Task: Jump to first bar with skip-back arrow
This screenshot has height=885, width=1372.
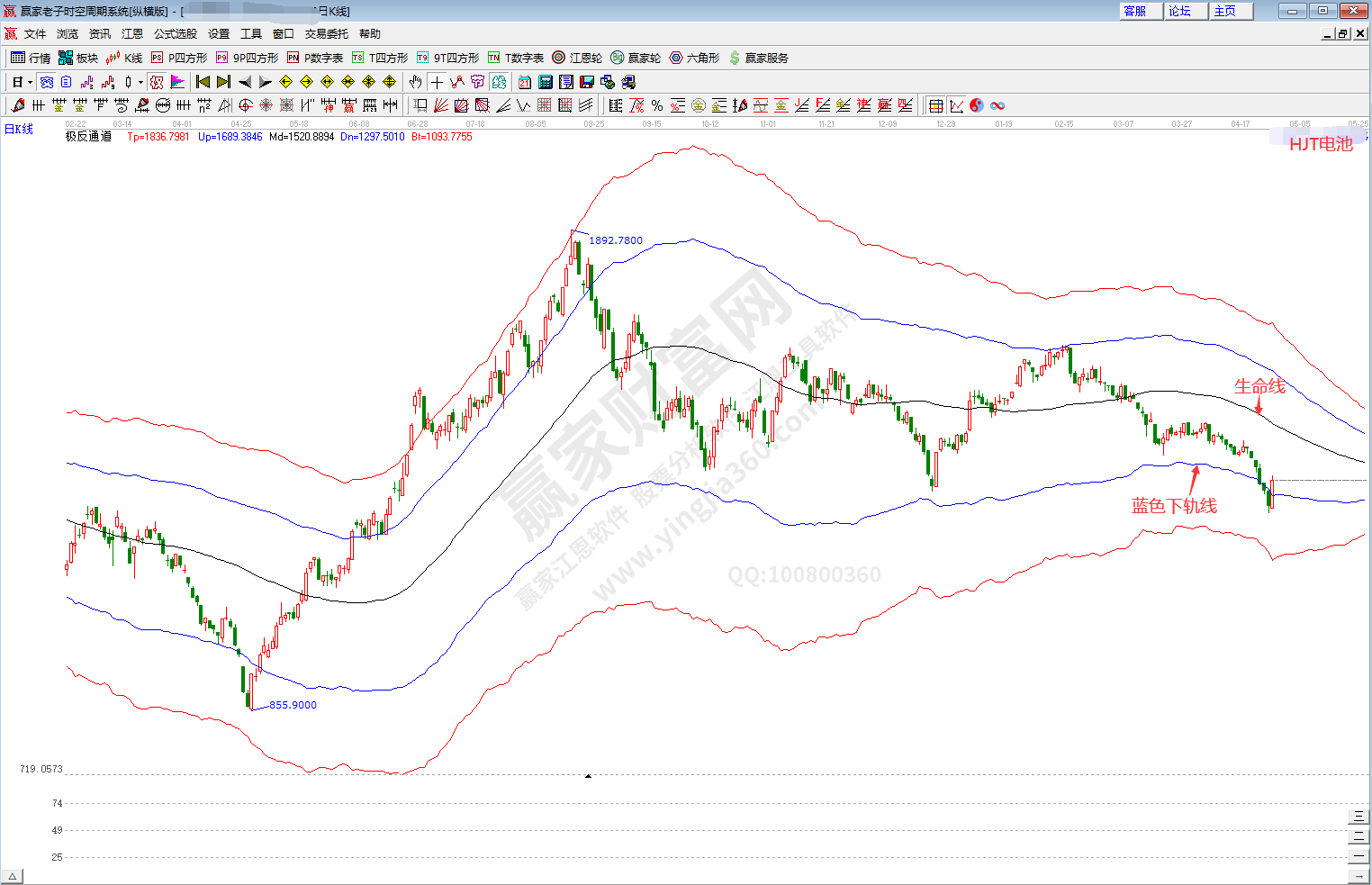Action: pyautogui.click(x=203, y=82)
